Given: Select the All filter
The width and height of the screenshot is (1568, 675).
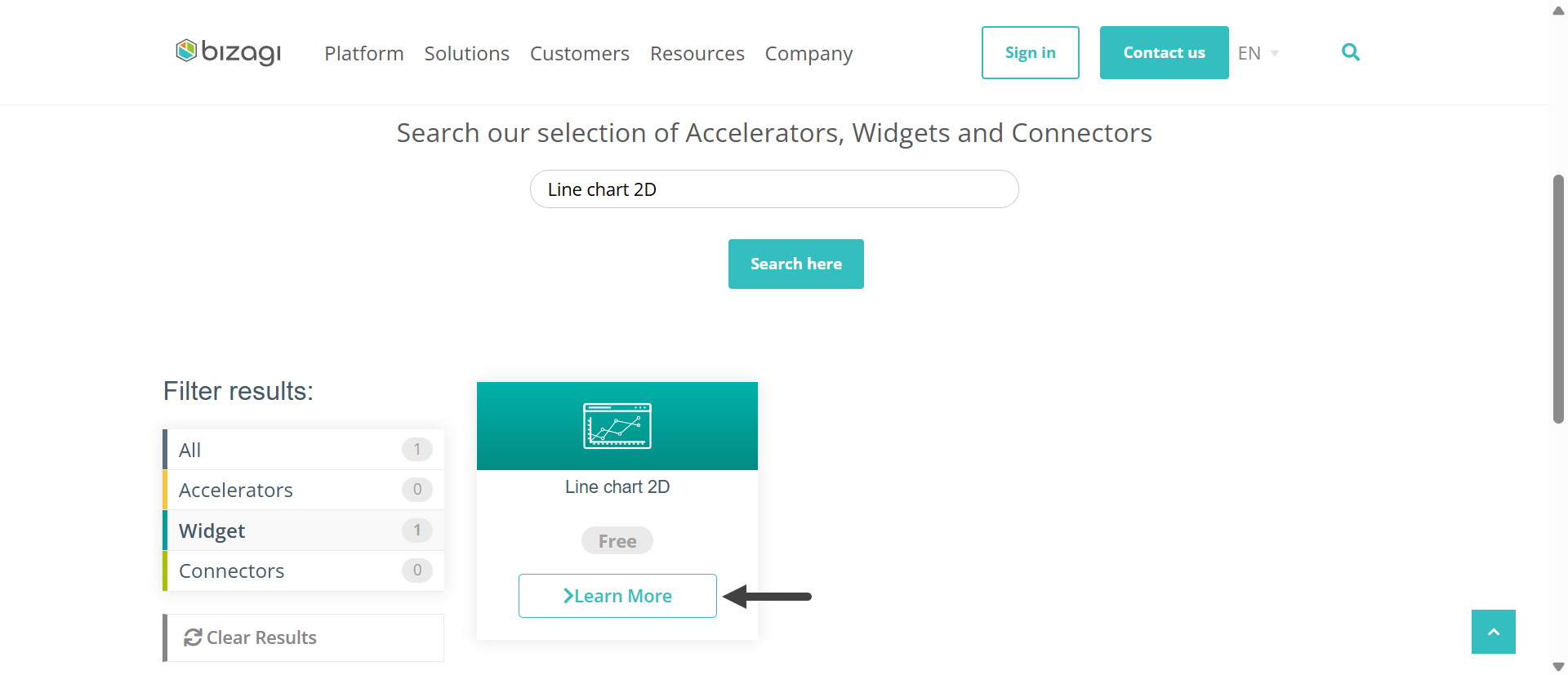Looking at the screenshot, I should point(304,450).
